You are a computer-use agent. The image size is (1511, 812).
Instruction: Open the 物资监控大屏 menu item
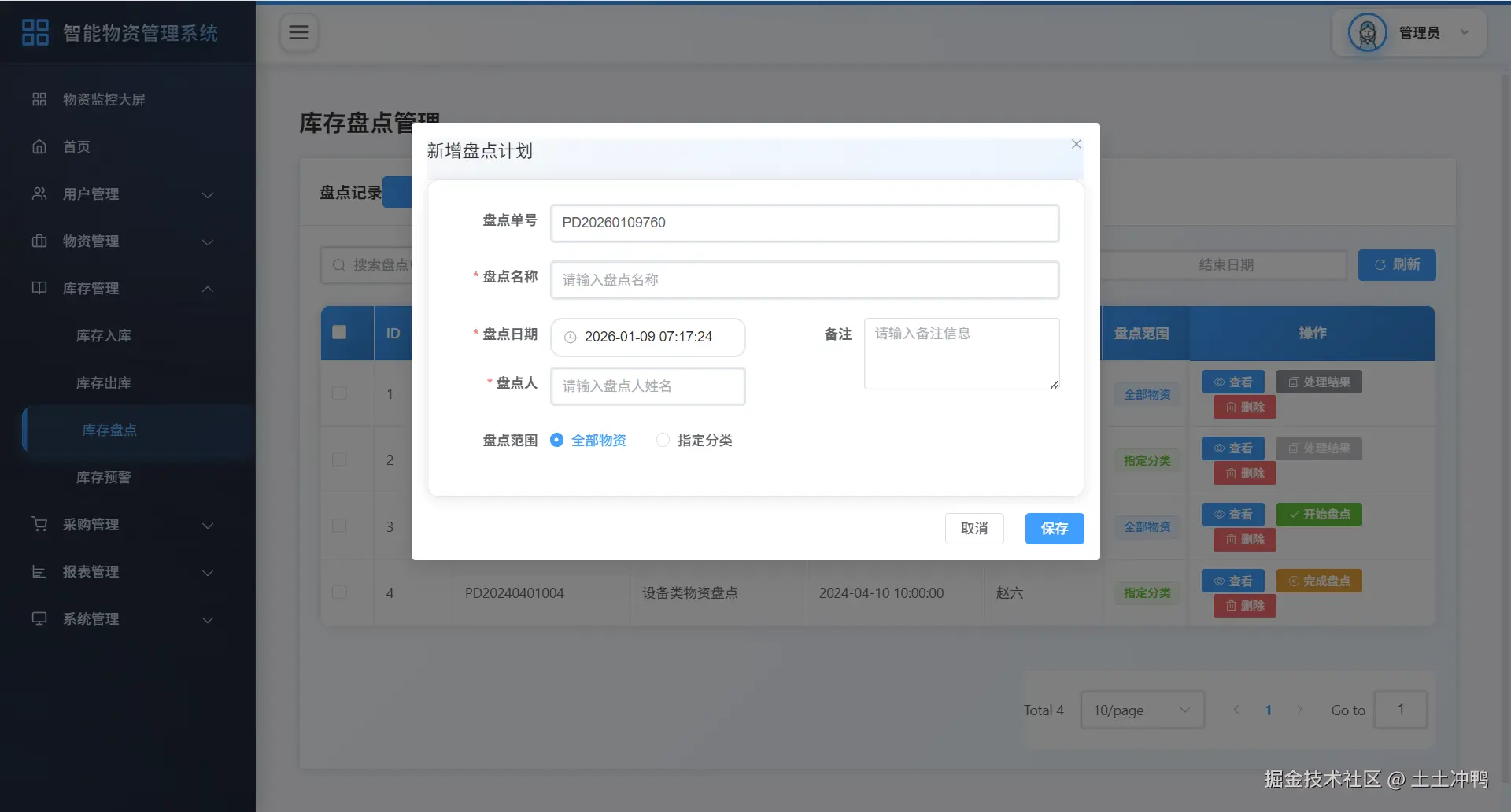pos(127,99)
